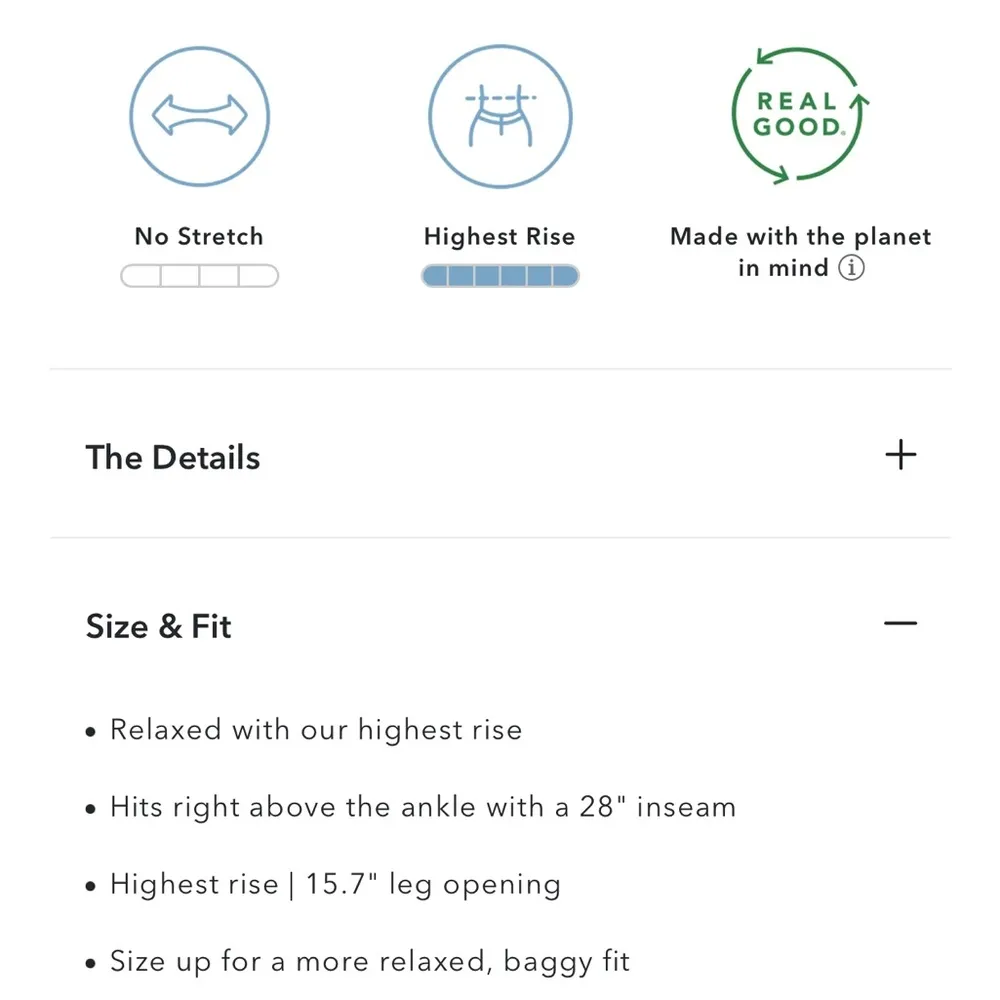Screen dimensions: 1000x1000
Task: Select the 28" inseam bullet text
Action: click(x=422, y=807)
